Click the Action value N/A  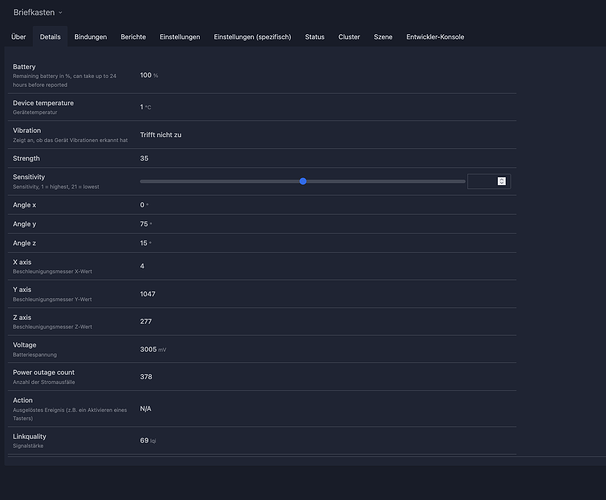click(145, 409)
